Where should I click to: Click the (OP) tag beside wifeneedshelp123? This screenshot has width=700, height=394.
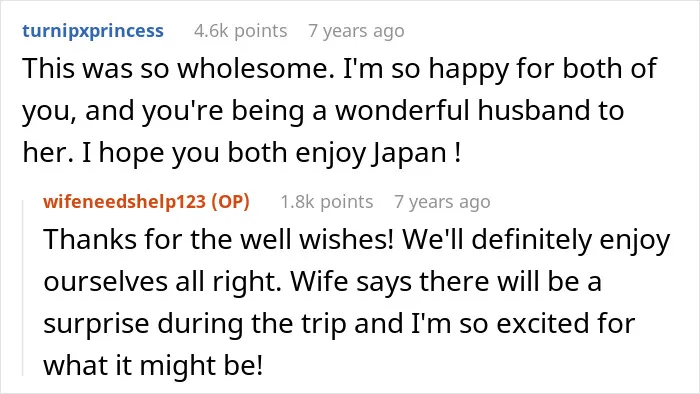(230, 202)
